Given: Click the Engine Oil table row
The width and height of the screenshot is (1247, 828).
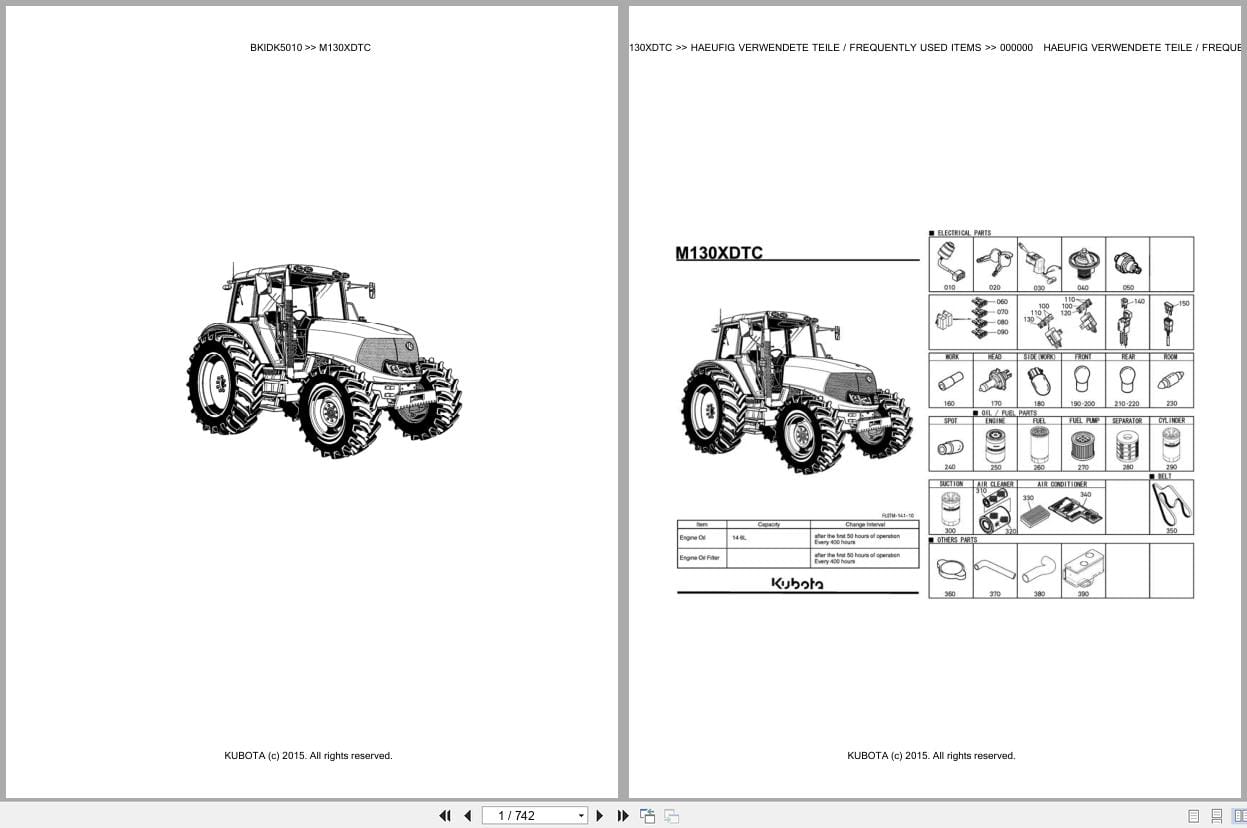Looking at the screenshot, I should (x=797, y=539).
